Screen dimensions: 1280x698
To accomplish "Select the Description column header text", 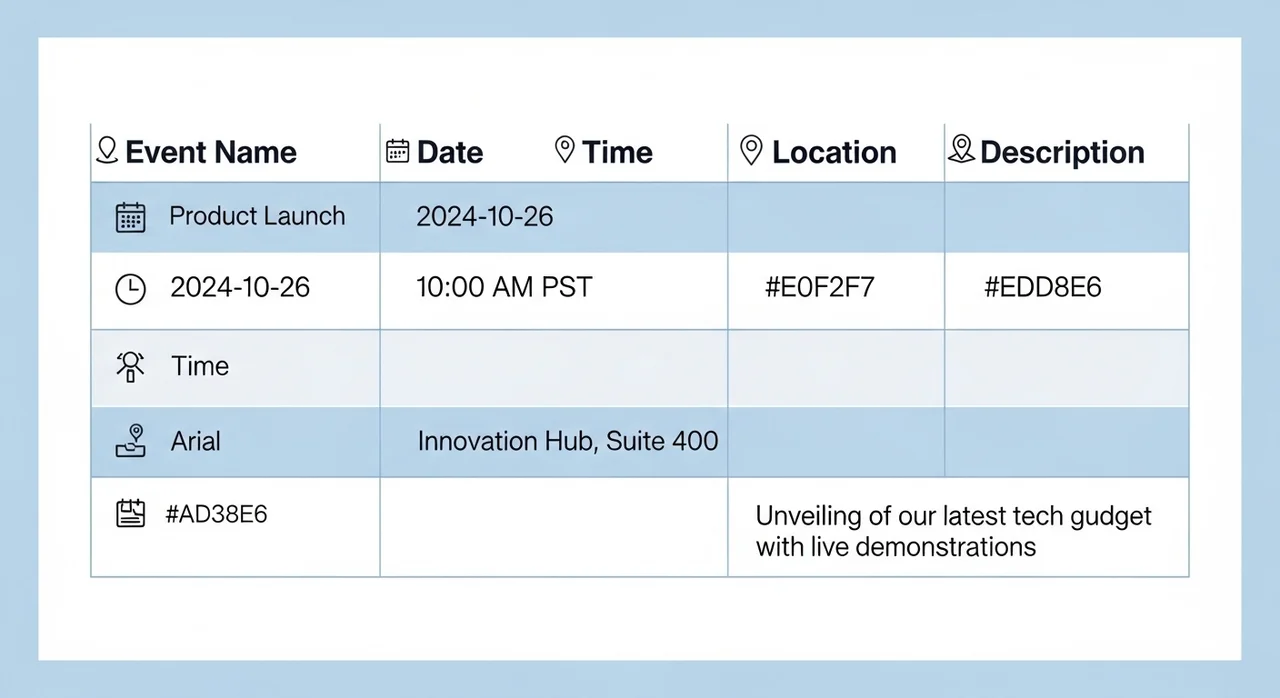I will tap(1062, 152).
